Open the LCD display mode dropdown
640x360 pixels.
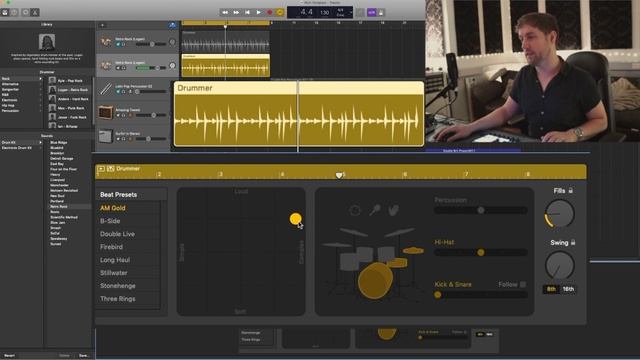(x=351, y=12)
